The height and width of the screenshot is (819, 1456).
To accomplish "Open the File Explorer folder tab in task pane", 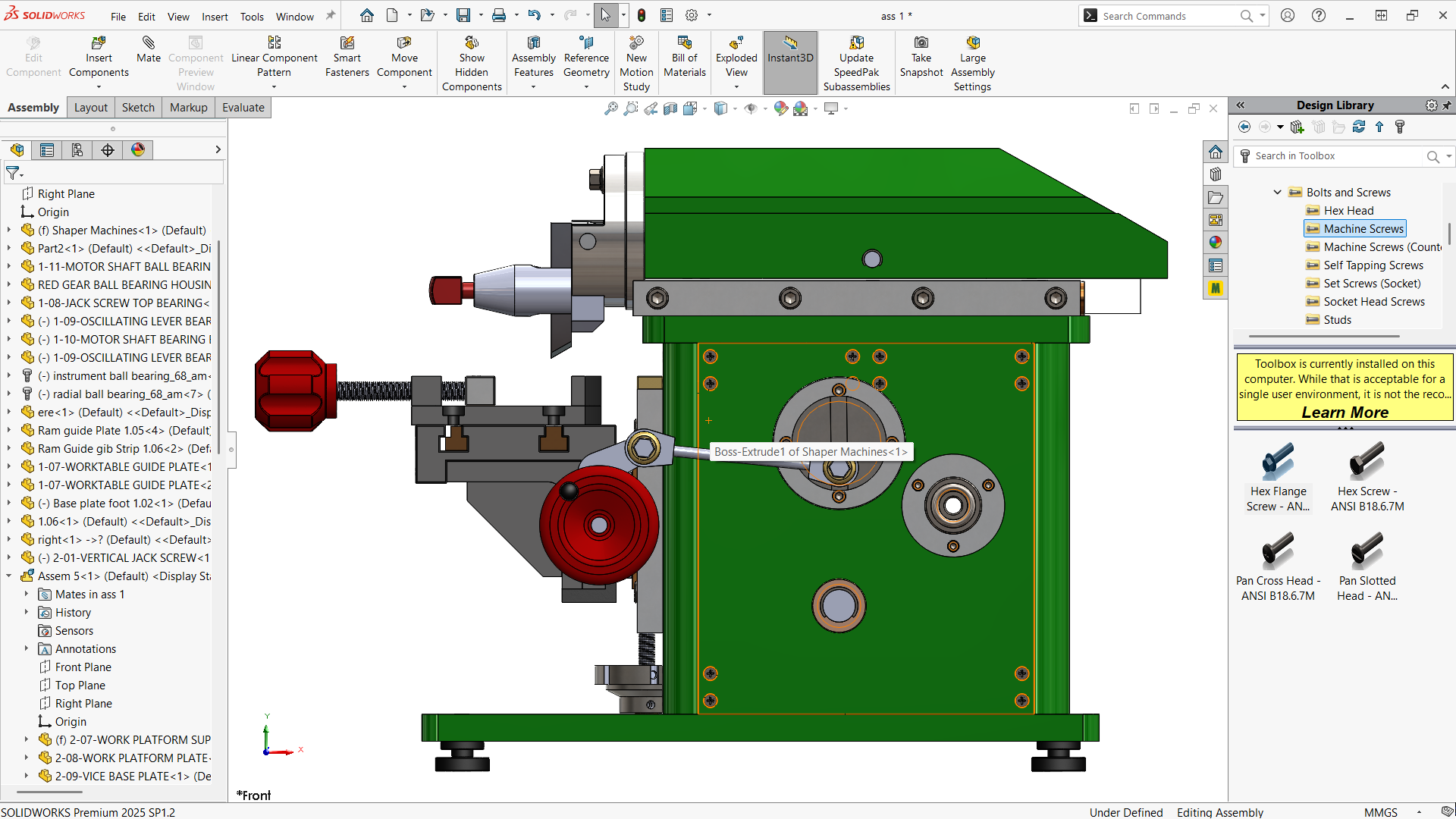I will 1216,198.
